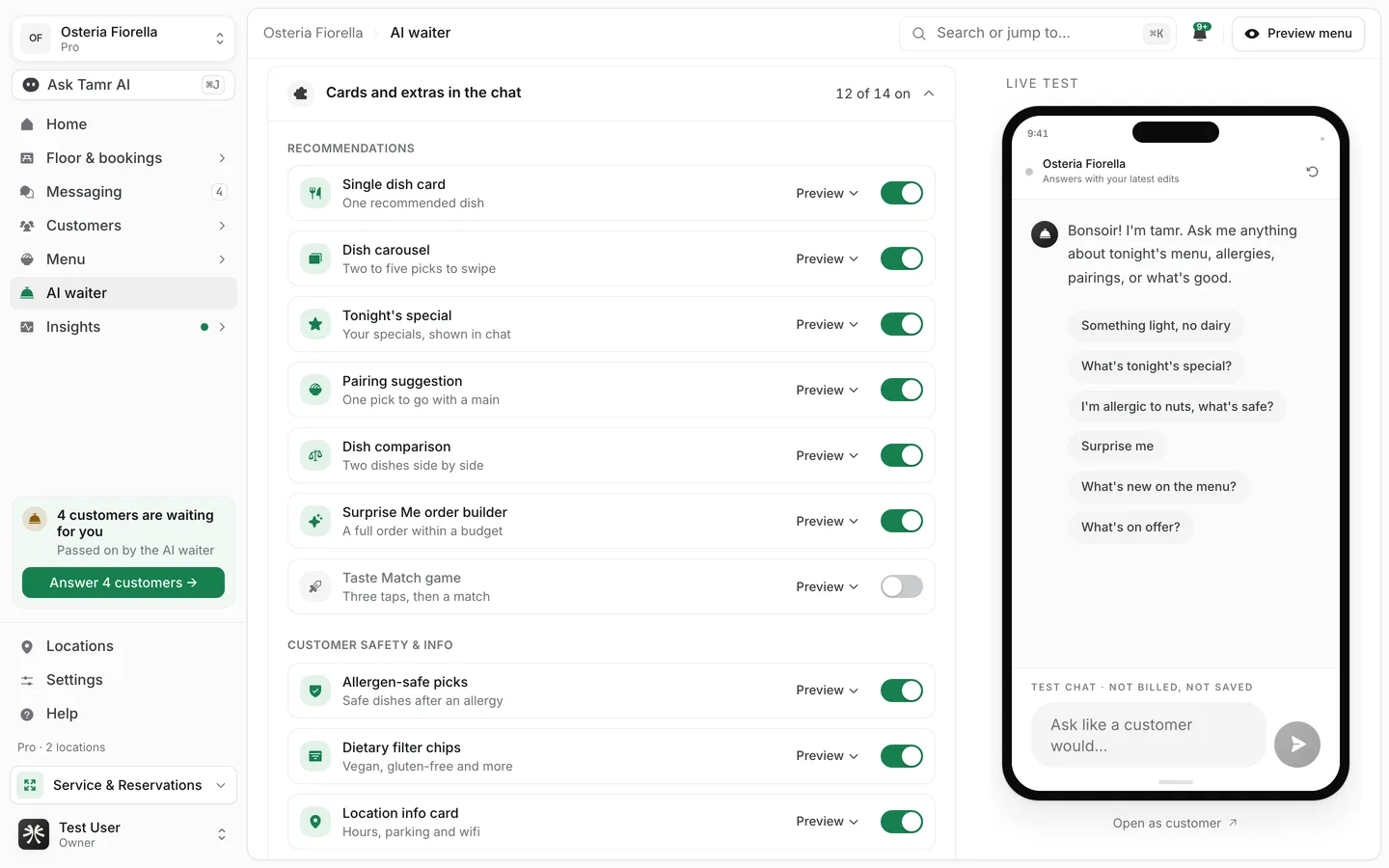Click the Pairing suggestion icon
Screen dimensions: 1389x868
tap(315, 390)
